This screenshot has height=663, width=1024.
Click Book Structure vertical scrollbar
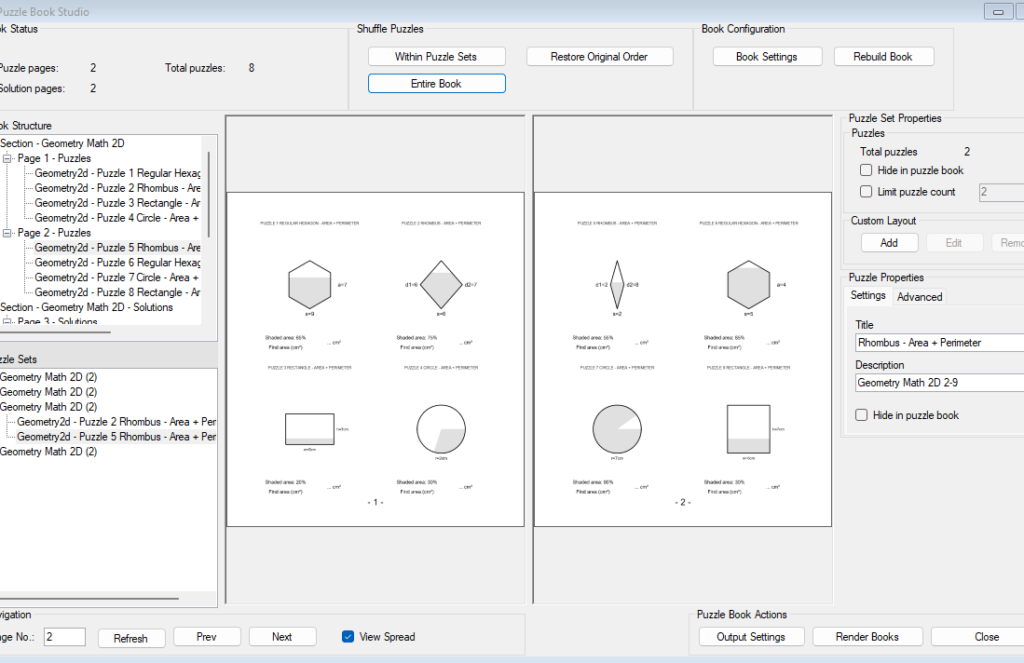210,195
